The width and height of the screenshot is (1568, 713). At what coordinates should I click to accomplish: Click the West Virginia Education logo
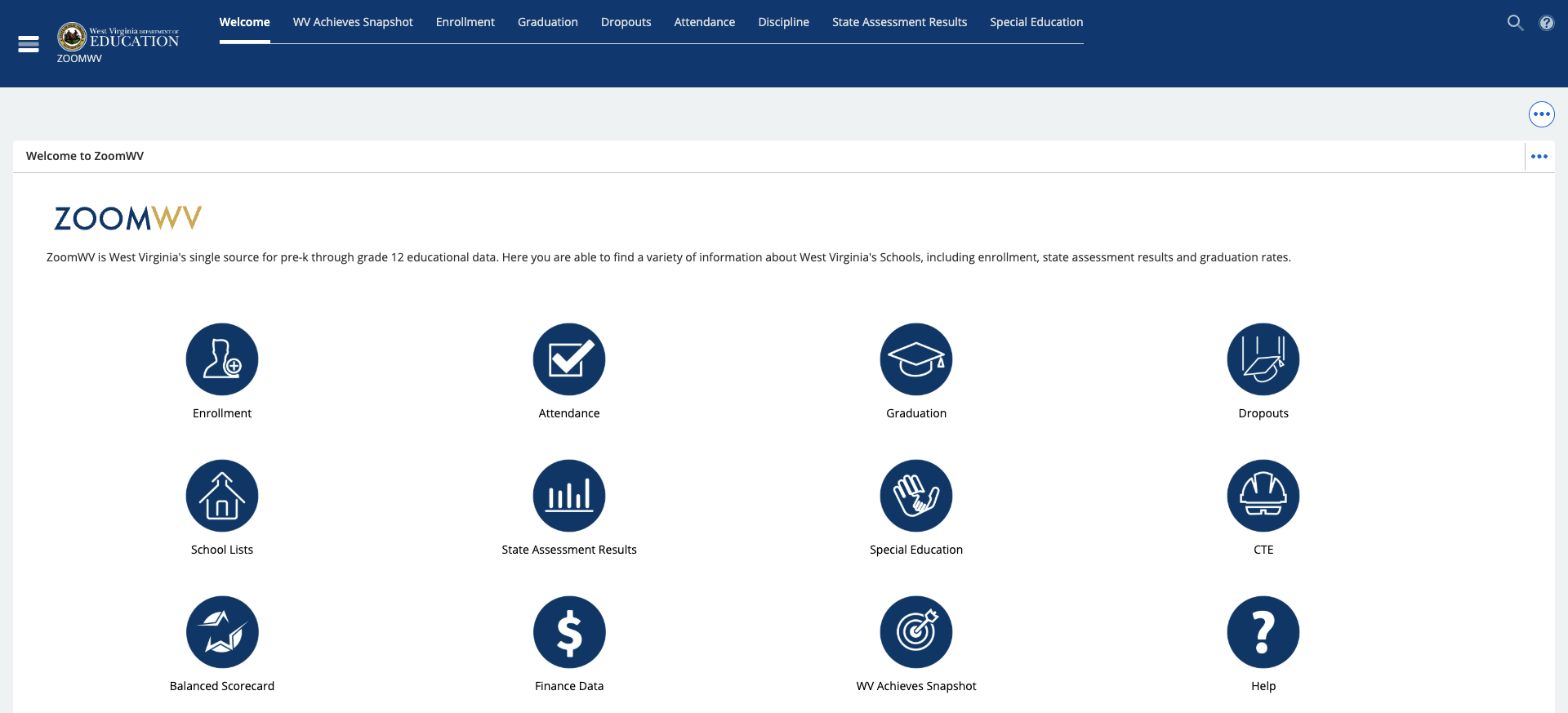(x=118, y=37)
